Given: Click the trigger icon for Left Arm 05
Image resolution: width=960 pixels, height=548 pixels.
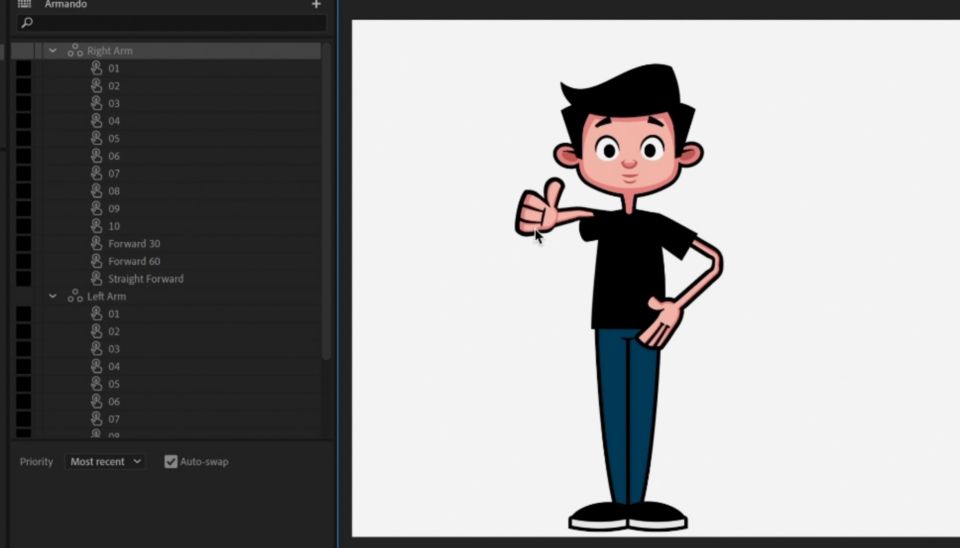Looking at the screenshot, I should (x=97, y=384).
